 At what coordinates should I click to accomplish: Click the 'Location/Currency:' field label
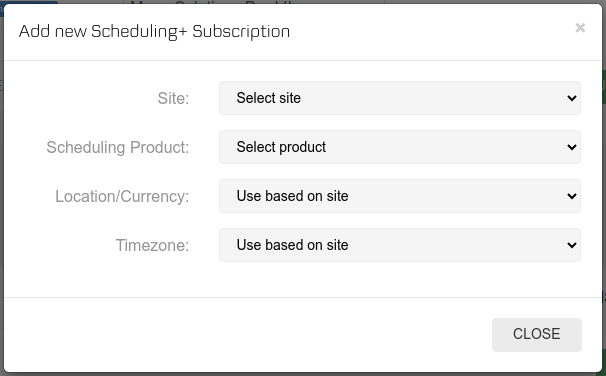[x=122, y=196]
